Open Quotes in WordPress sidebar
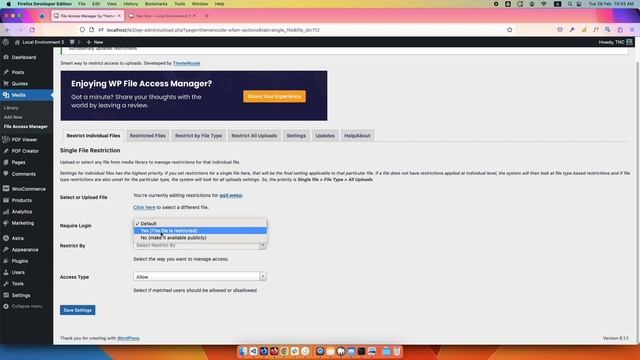 pyautogui.click(x=20, y=84)
